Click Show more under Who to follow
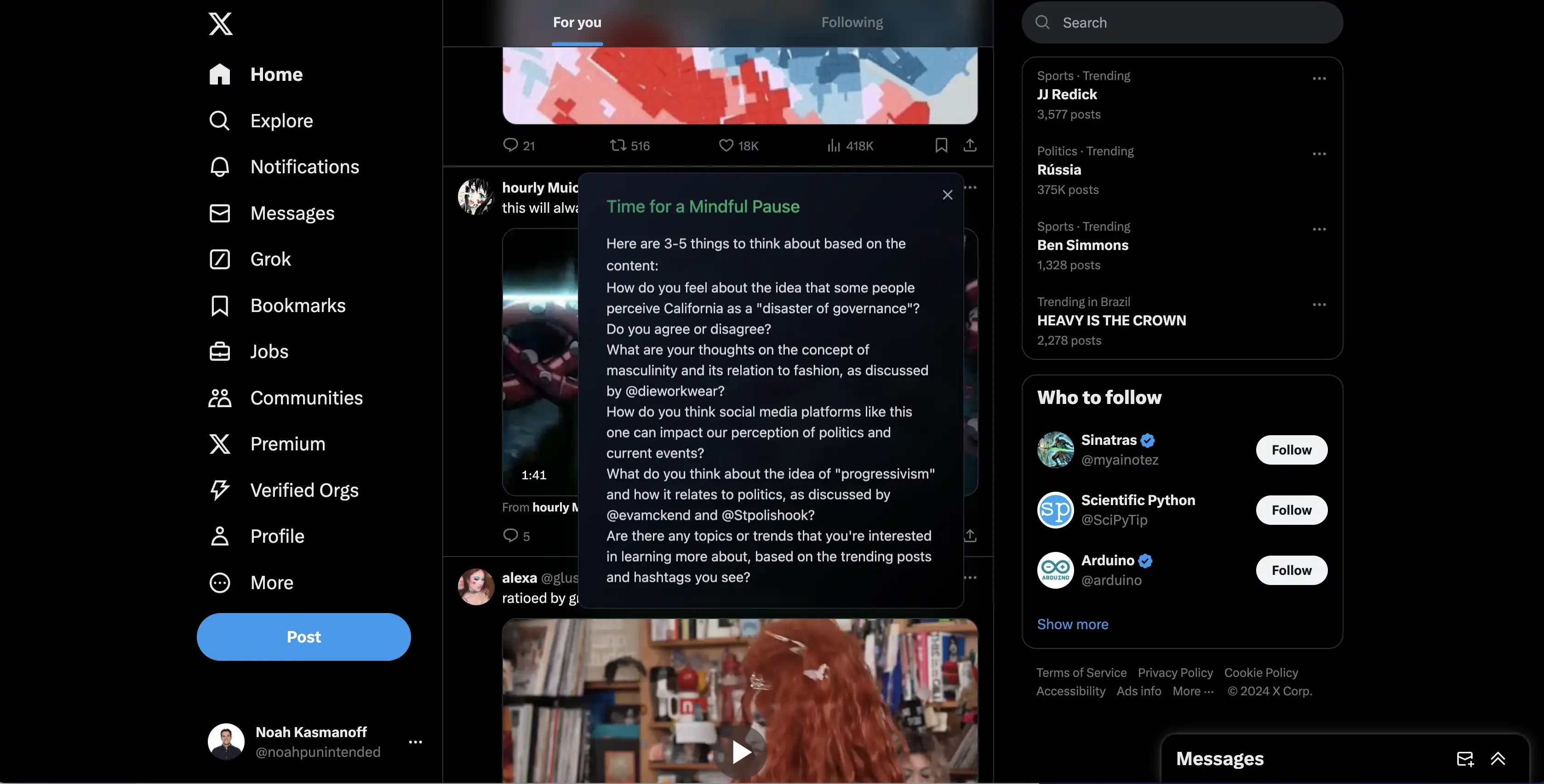The height and width of the screenshot is (784, 1544). (1072, 624)
